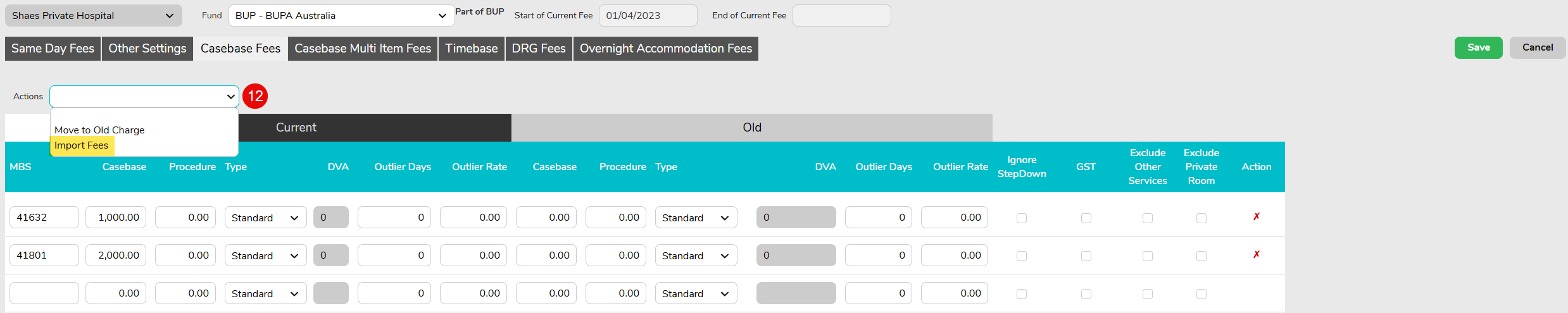This screenshot has height=313, width=1568.
Task: Open the Actions dropdown
Action: [144, 96]
